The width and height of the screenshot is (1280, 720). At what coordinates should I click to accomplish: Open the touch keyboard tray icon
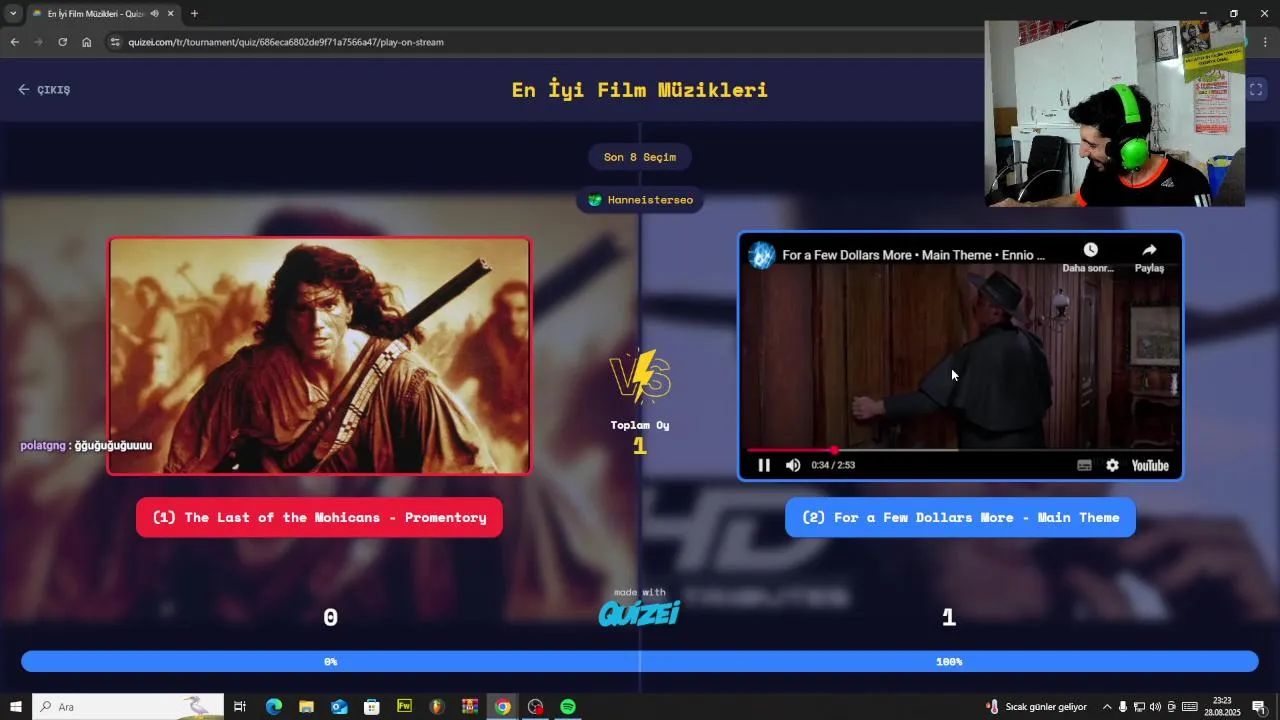click(1190, 707)
